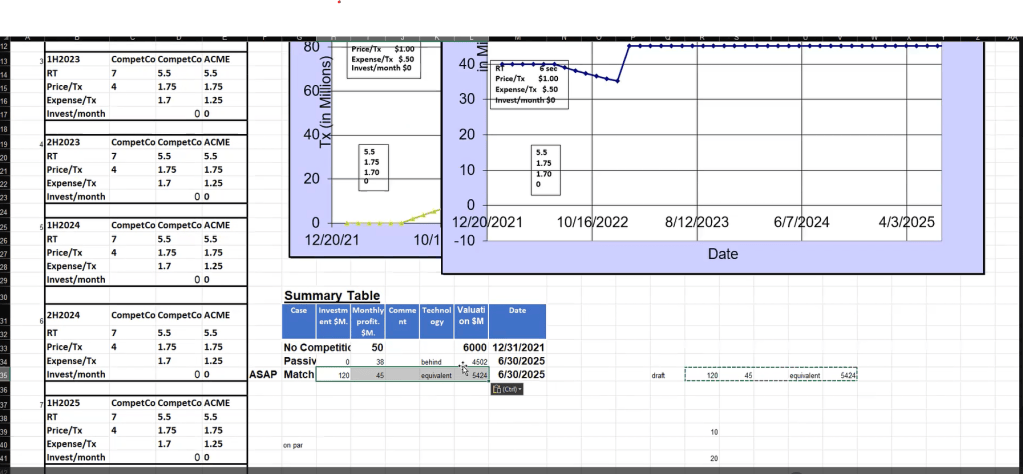Select row header 35
This screenshot has height=474, width=1023.
point(5,375)
